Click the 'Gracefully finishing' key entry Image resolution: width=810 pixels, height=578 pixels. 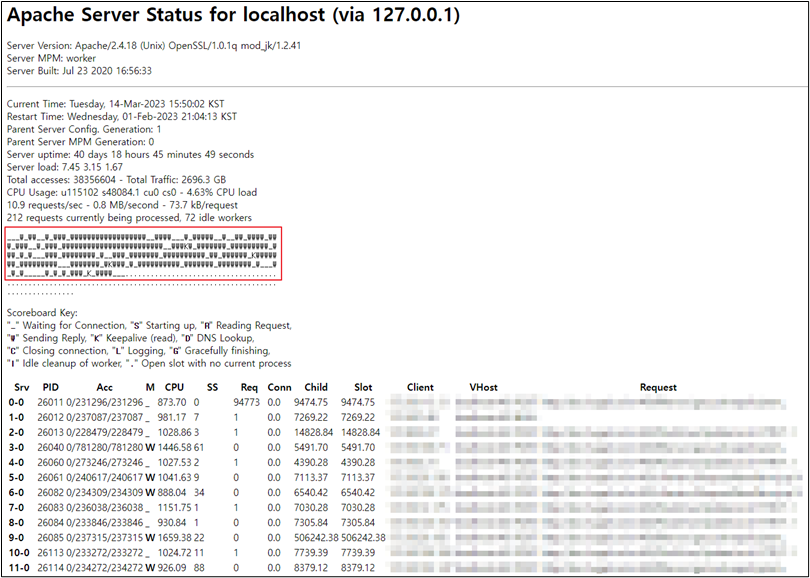[221, 351]
